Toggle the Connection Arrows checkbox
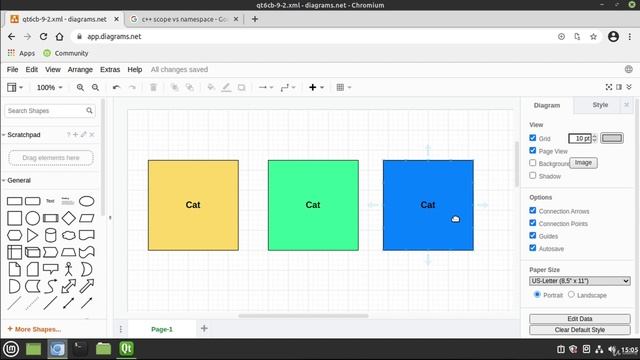This screenshot has height=360, width=640. coord(533,211)
